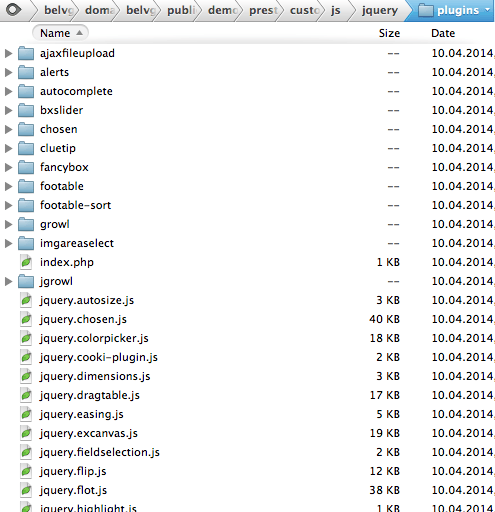Image resolution: width=495 pixels, height=512 pixels.
Task: Expand the ajaxfileupload folder triangle
Action: click(8, 53)
